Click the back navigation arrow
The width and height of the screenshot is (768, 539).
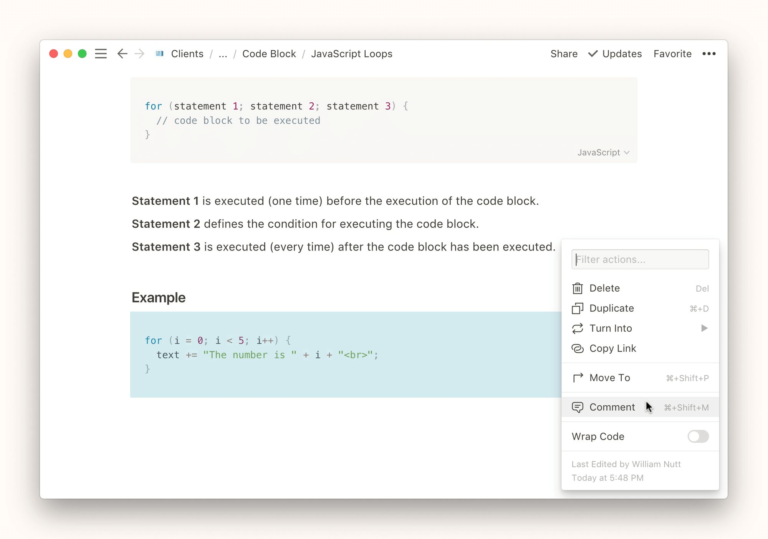pos(122,54)
